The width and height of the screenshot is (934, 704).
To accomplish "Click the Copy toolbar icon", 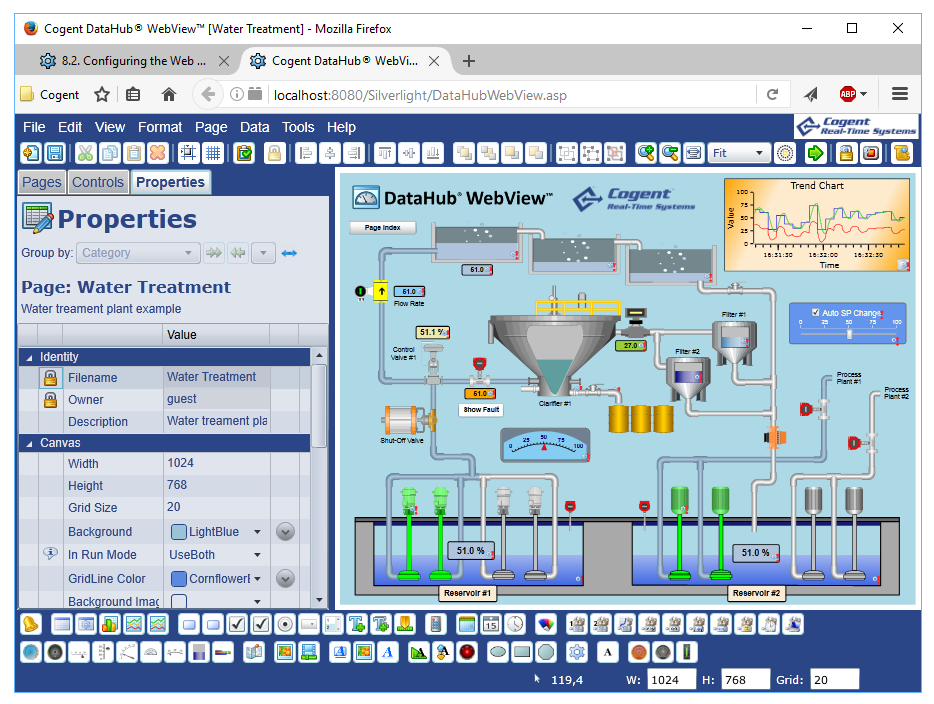I will (110, 154).
